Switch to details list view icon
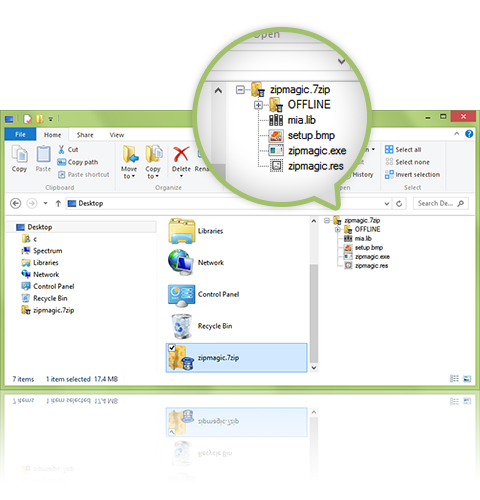480x500 pixels. point(454,378)
